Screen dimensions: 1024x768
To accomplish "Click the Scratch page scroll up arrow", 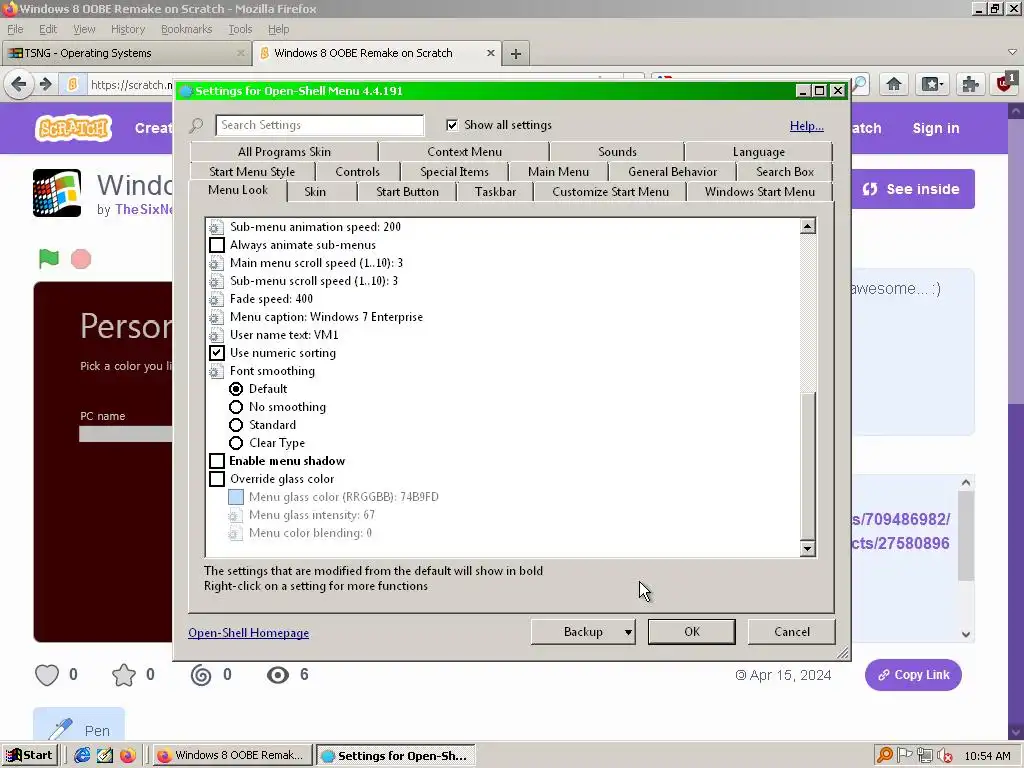I will [1016, 111].
